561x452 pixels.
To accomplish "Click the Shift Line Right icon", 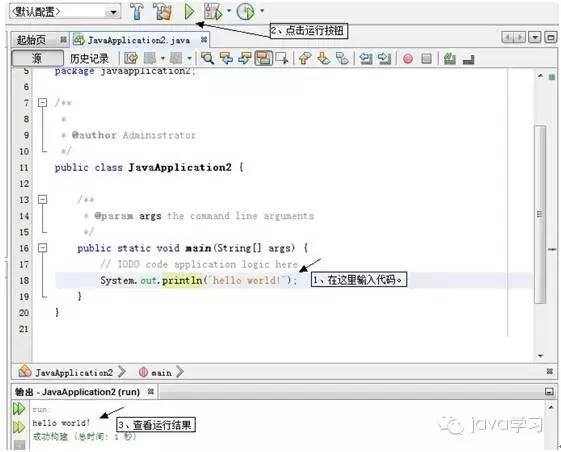I will point(385,58).
